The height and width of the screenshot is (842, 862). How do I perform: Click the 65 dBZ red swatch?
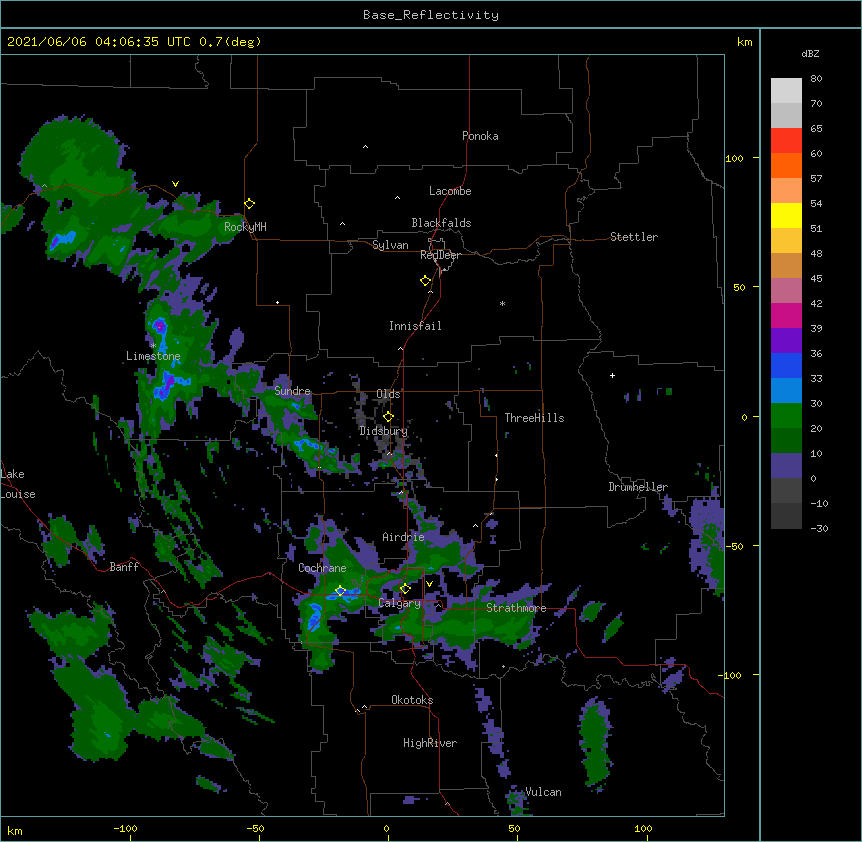coord(786,141)
